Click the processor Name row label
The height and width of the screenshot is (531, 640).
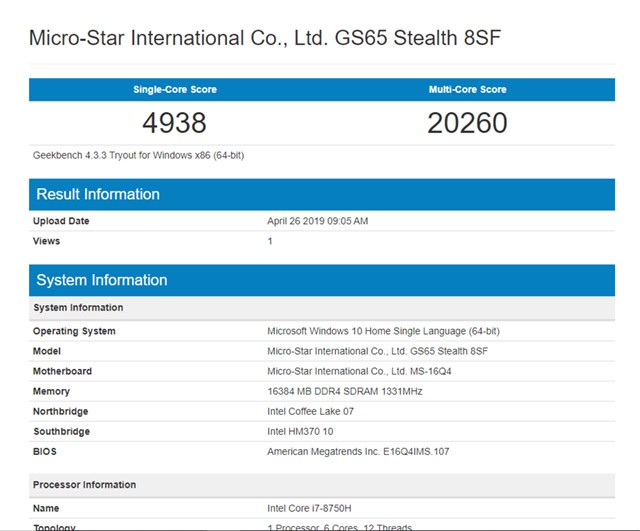coord(46,508)
